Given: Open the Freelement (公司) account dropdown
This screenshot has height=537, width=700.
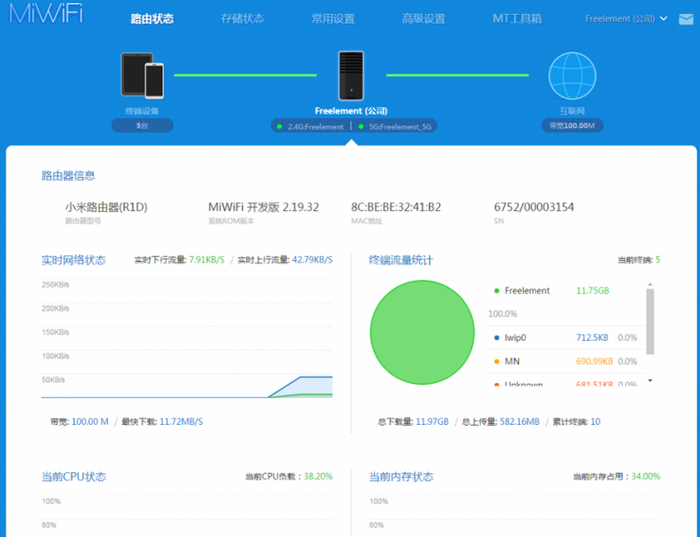Looking at the screenshot, I should (x=626, y=19).
